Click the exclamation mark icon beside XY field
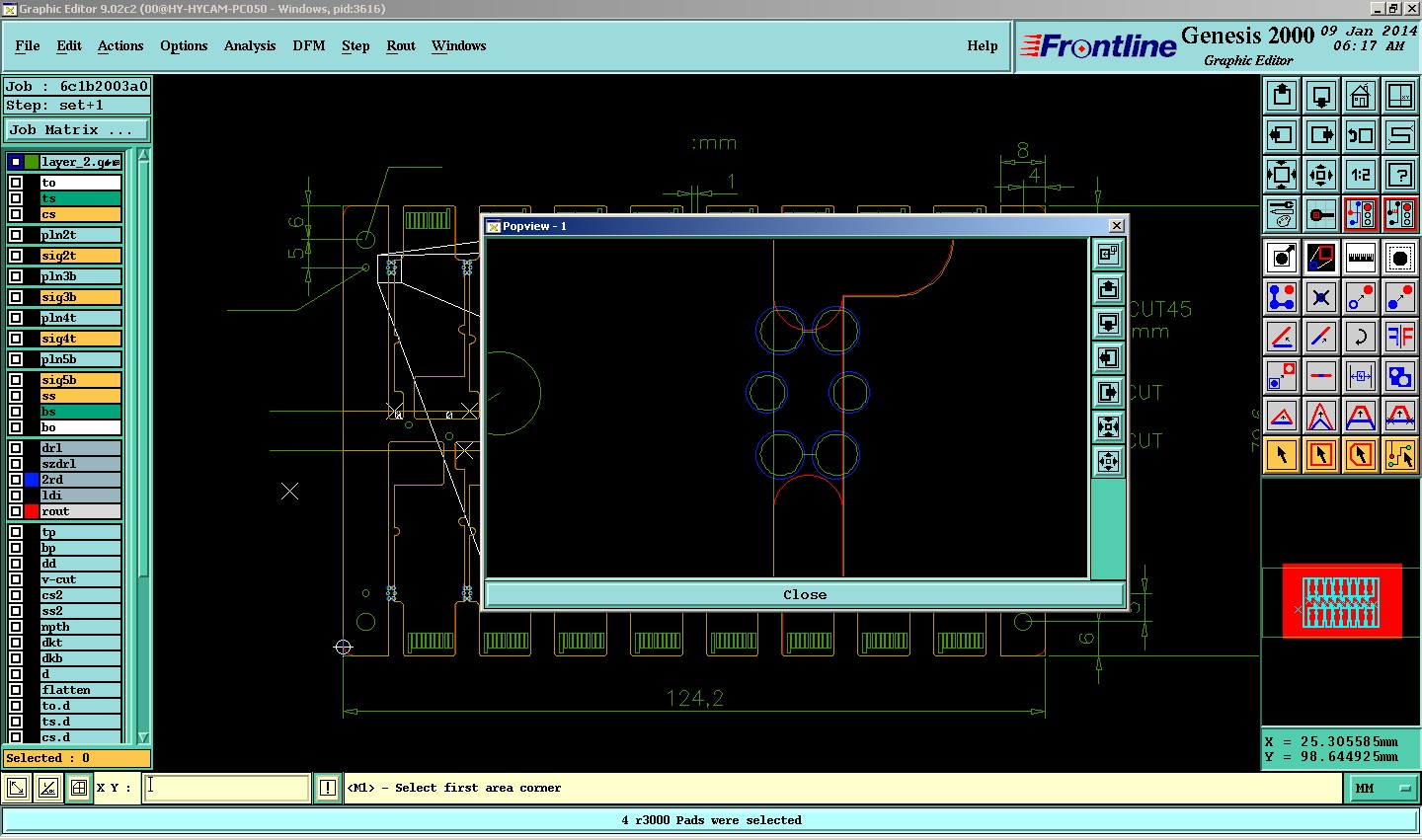The width and height of the screenshot is (1422, 840). point(328,788)
